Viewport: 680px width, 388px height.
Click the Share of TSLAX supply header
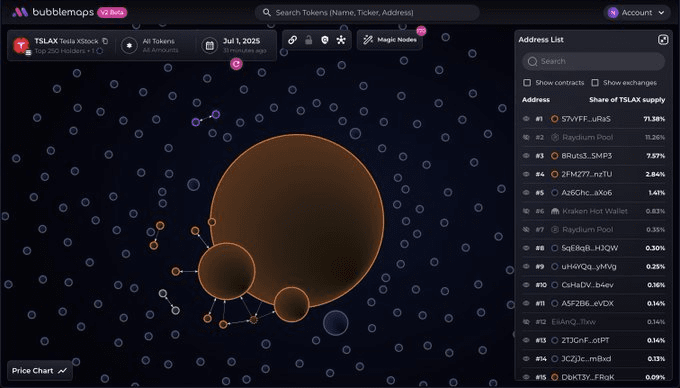point(627,100)
